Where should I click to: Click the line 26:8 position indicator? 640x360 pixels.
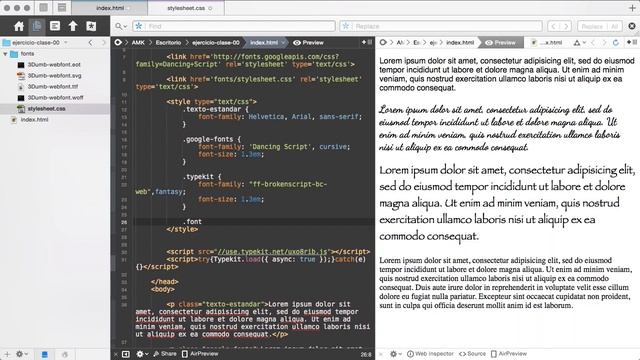click(x=366, y=354)
